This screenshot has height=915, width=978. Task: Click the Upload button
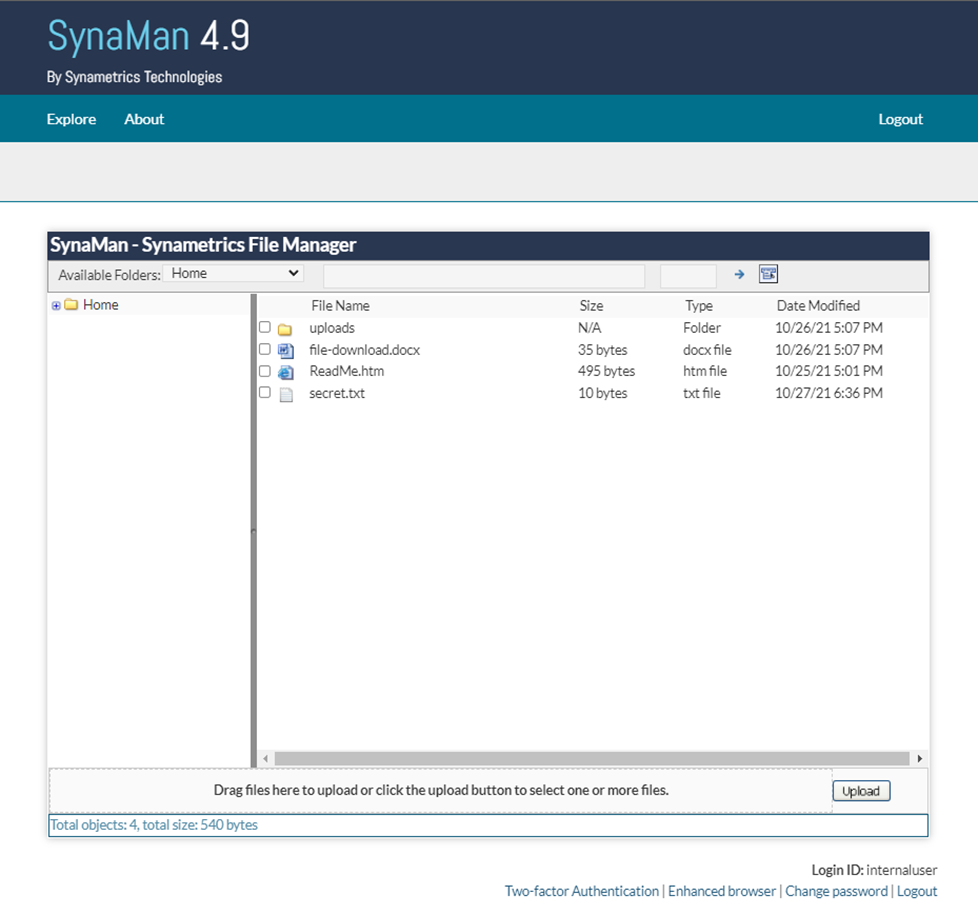[861, 791]
